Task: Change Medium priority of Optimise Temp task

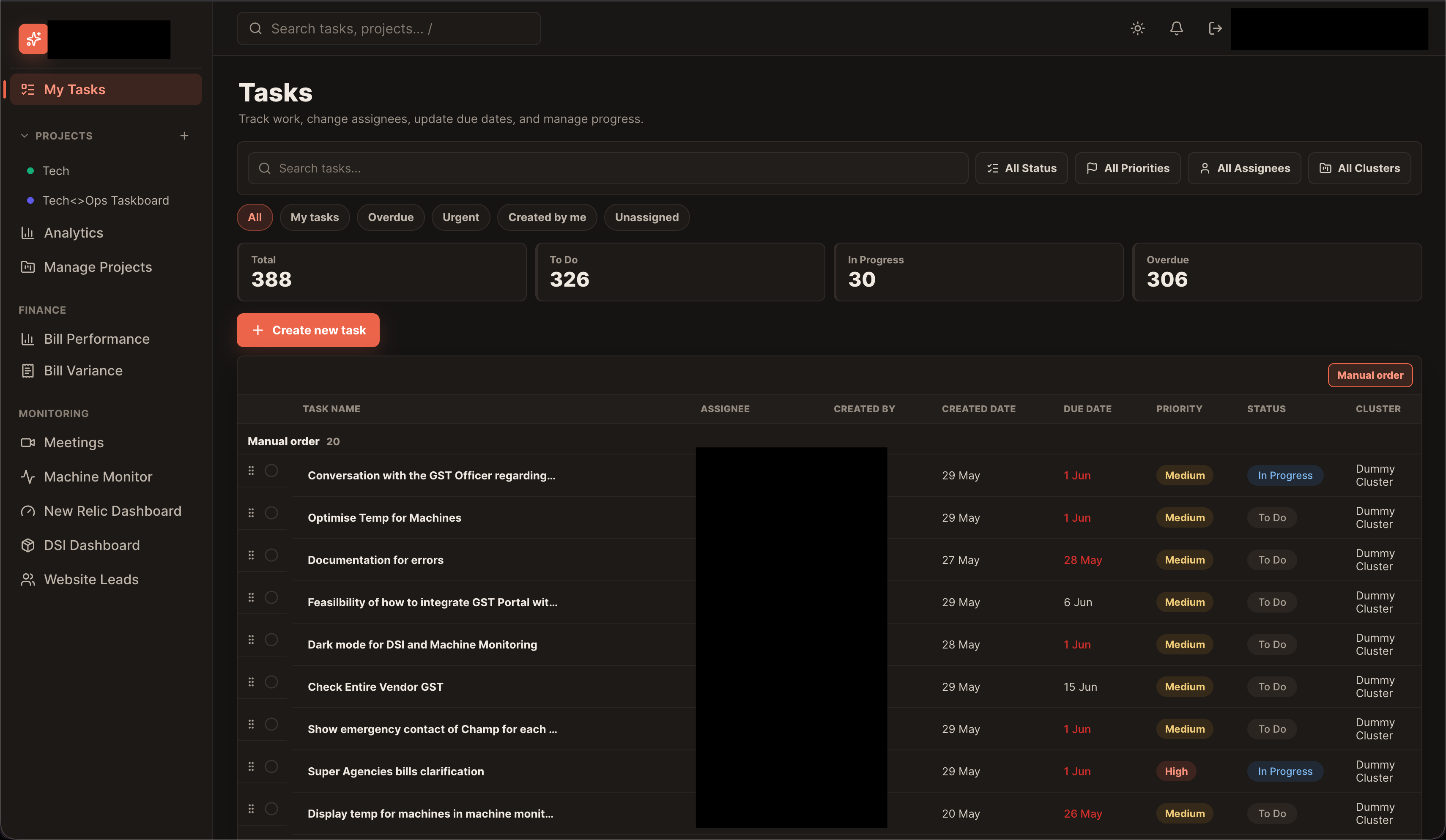Action: tap(1184, 517)
